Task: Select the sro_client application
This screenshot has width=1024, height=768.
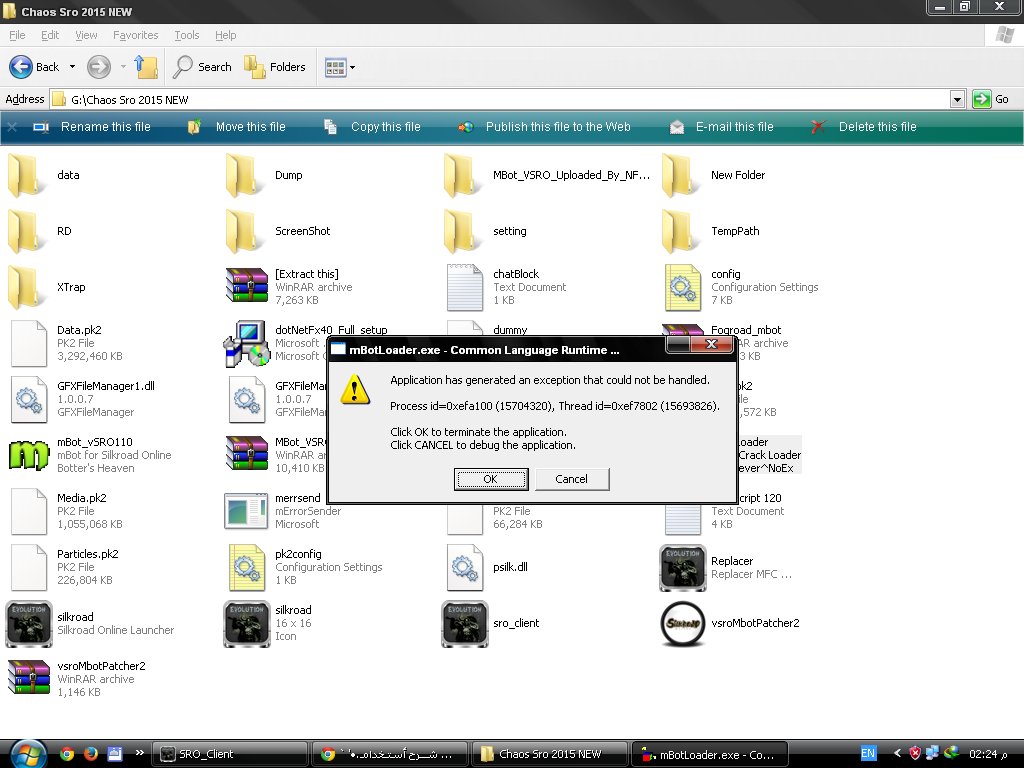Action: 490,624
